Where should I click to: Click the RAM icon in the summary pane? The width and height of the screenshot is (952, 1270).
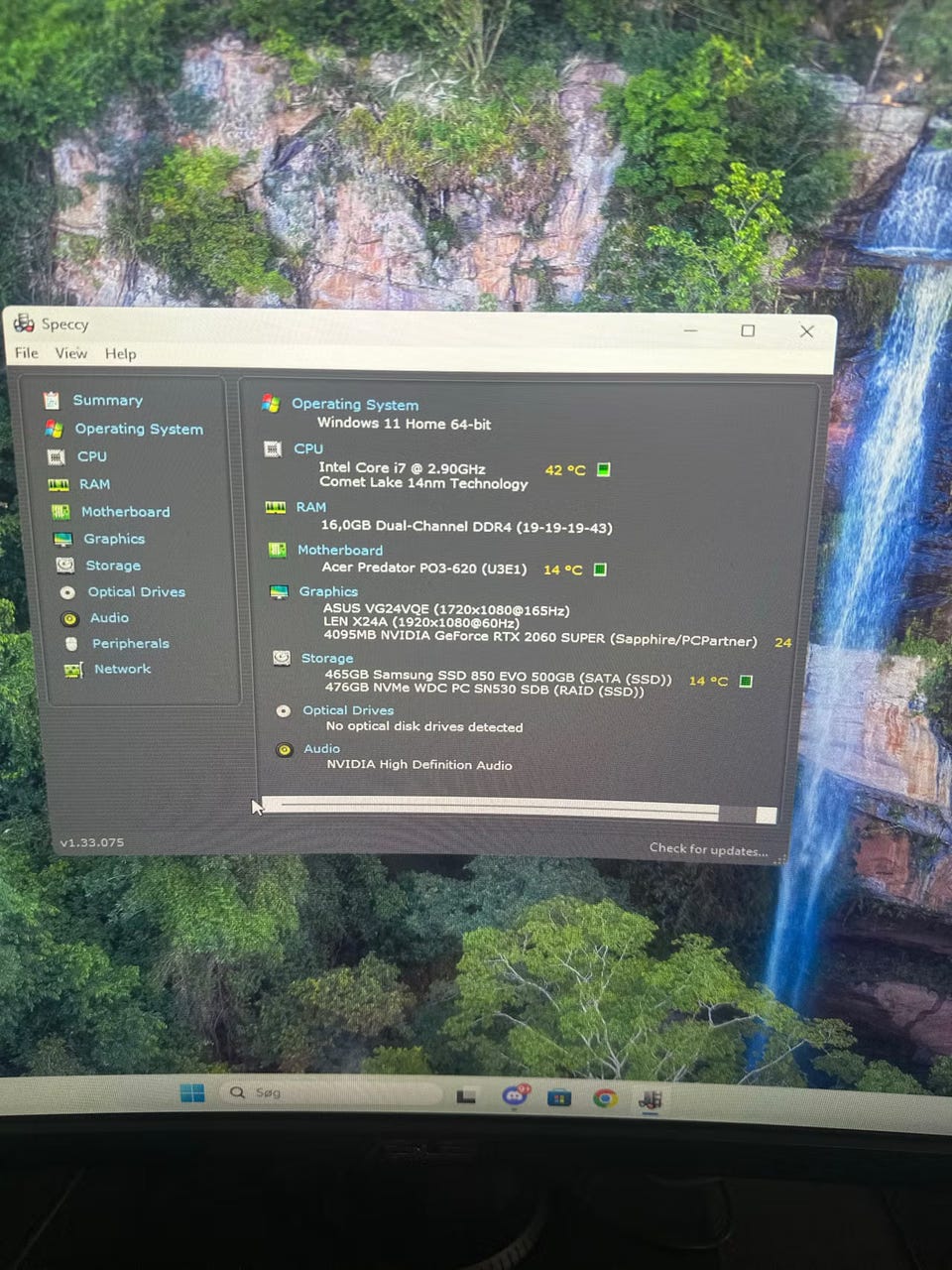[275, 507]
